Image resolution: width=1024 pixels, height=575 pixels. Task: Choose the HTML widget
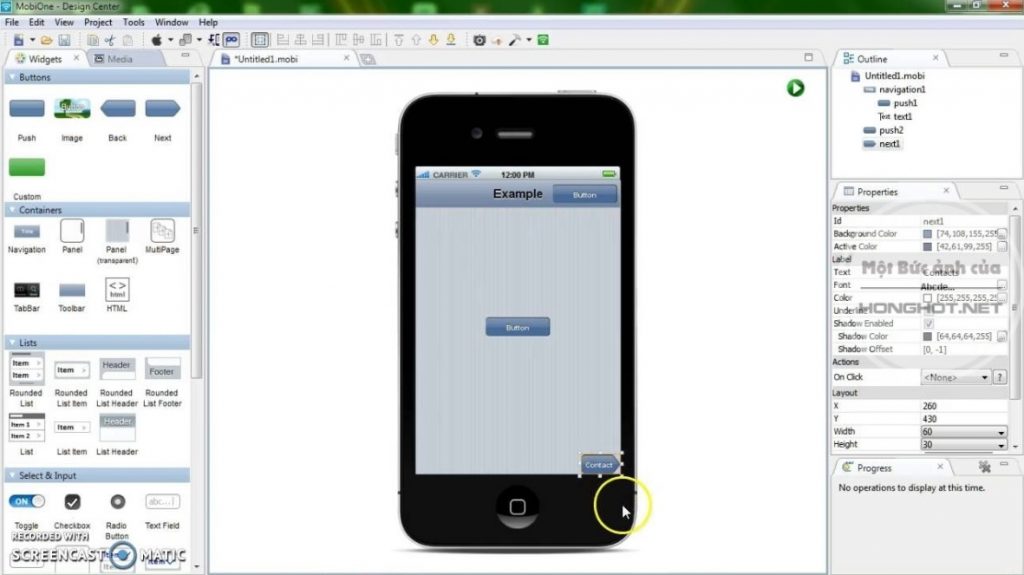117,289
